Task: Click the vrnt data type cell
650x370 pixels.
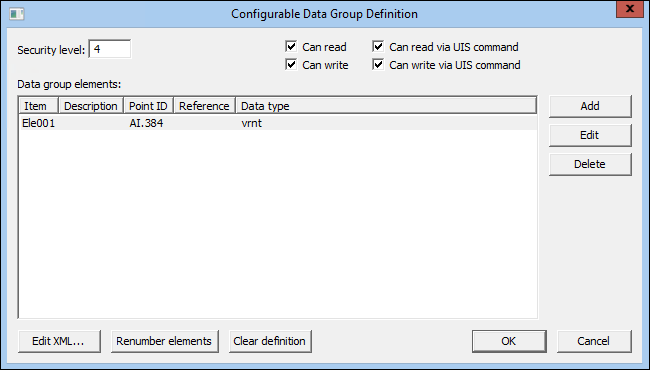Action: 252,123
